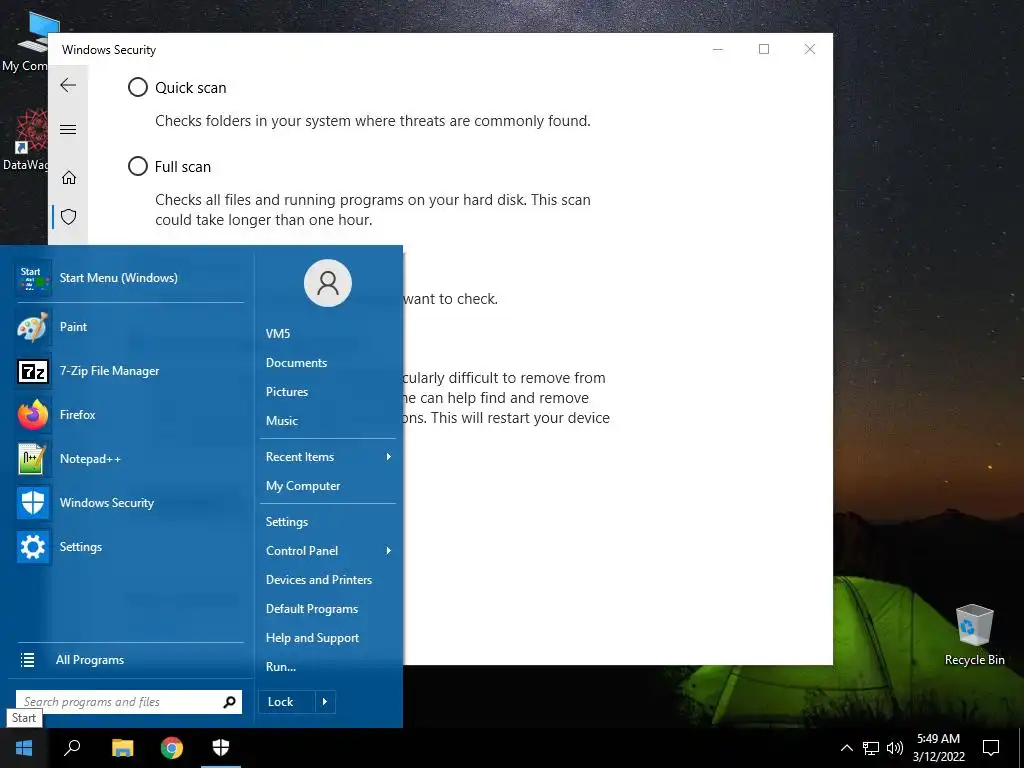Select the Recycle Bin desktop icon
This screenshot has width=1024, height=768.
pyautogui.click(x=974, y=634)
